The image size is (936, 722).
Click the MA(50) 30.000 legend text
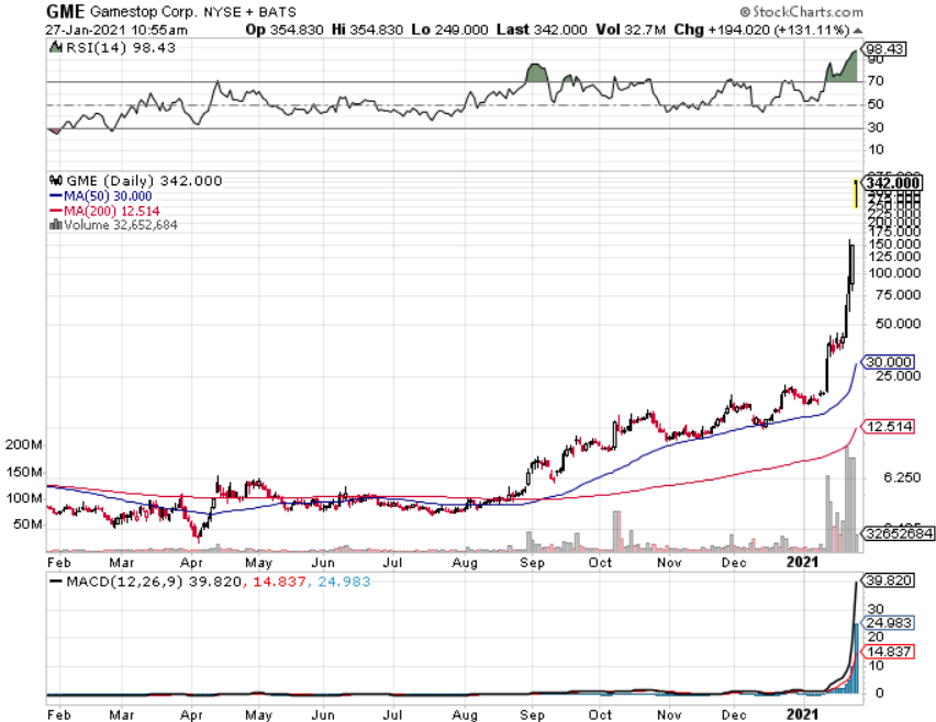[x=108, y=196]
